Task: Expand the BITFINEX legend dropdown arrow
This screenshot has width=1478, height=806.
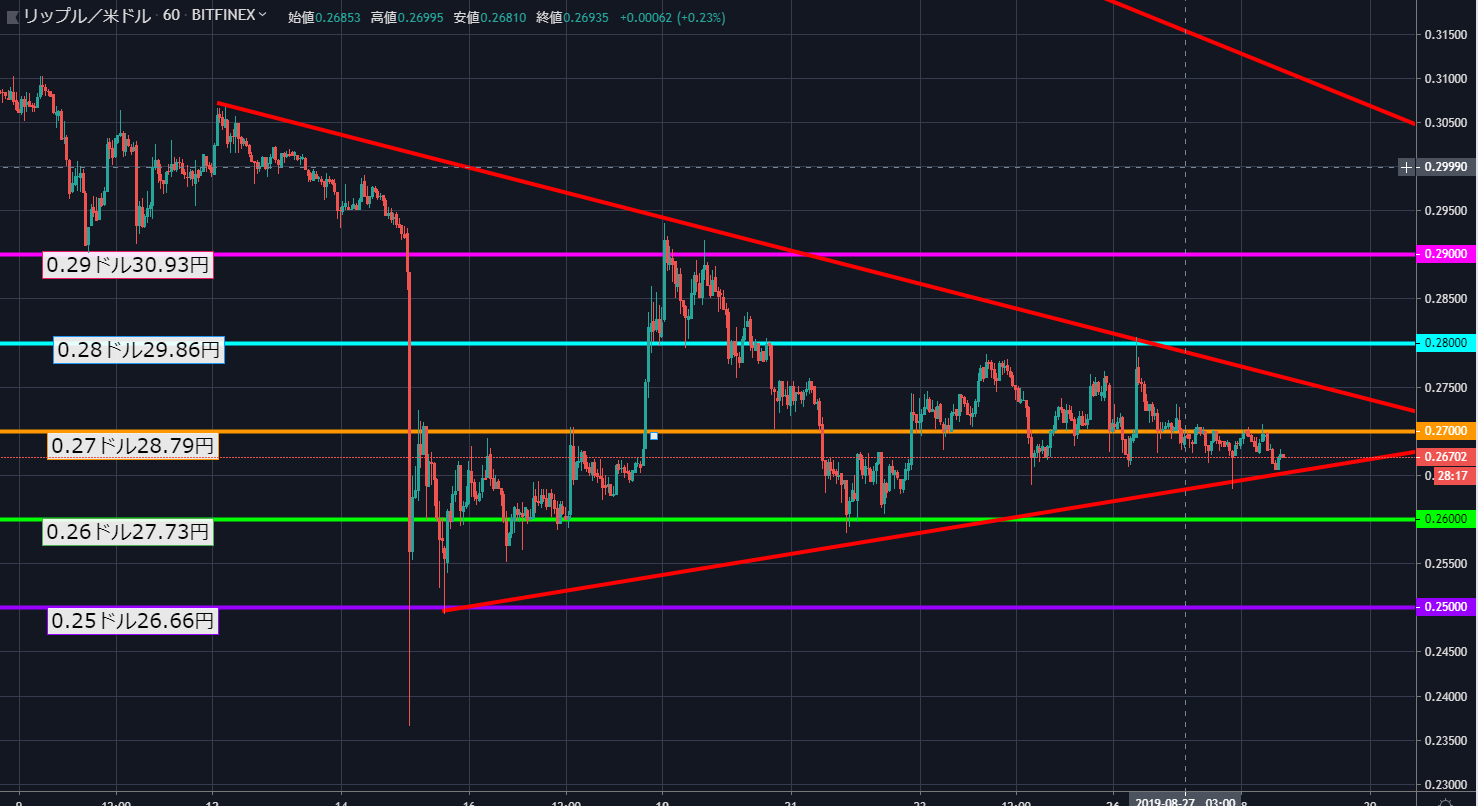Action: 262,16
